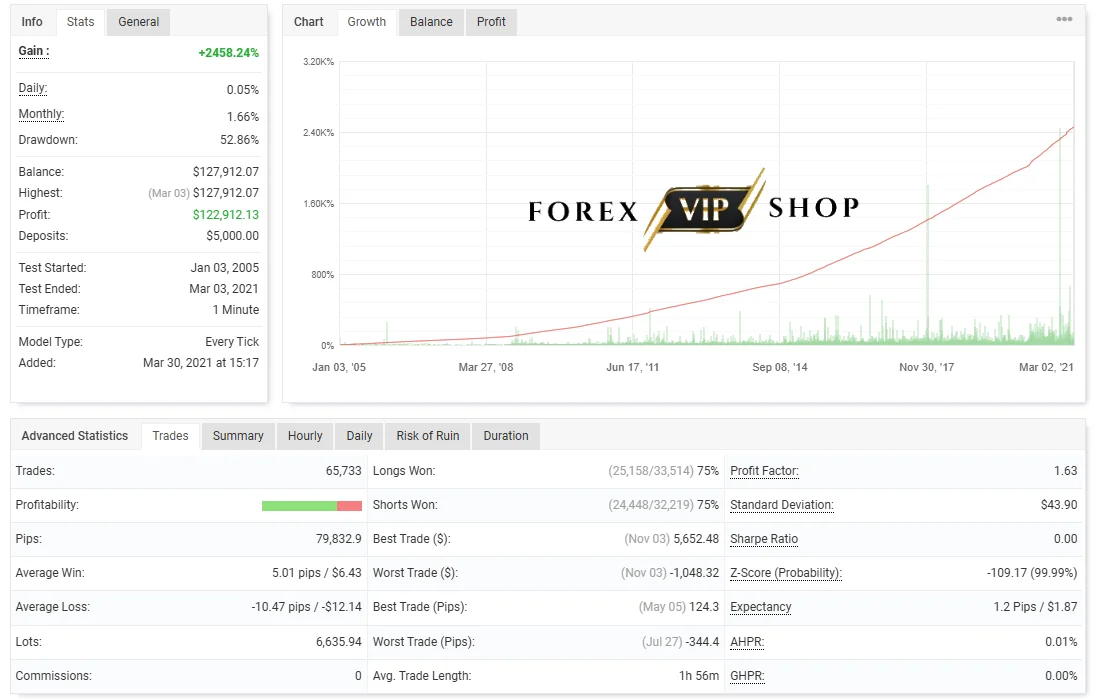Screen dimensions: 1096x699
Task: Click the +2458.24% gain value
Action: point(229,53)
